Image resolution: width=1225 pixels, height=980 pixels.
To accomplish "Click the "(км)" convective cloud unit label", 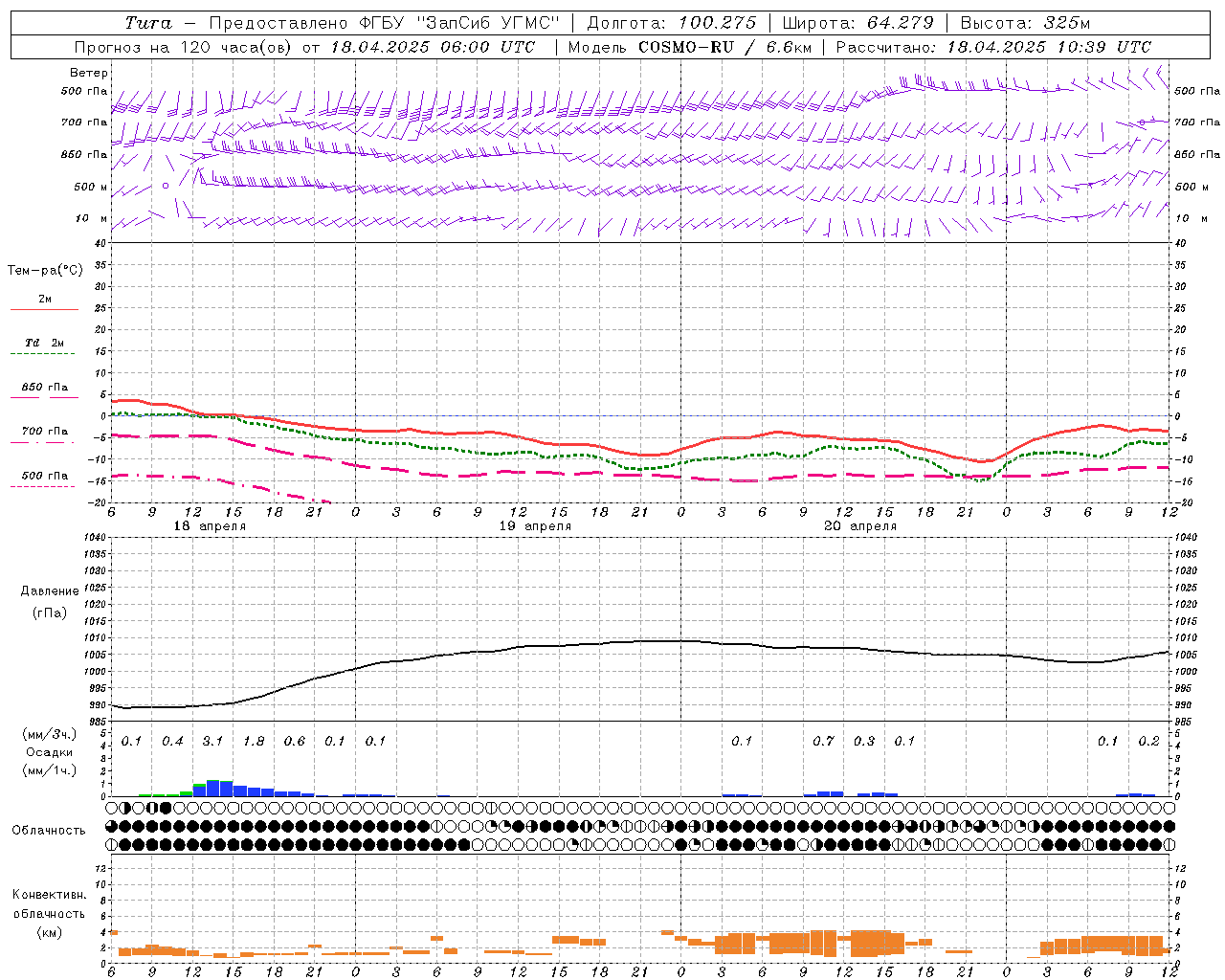I will pos(49,932).
